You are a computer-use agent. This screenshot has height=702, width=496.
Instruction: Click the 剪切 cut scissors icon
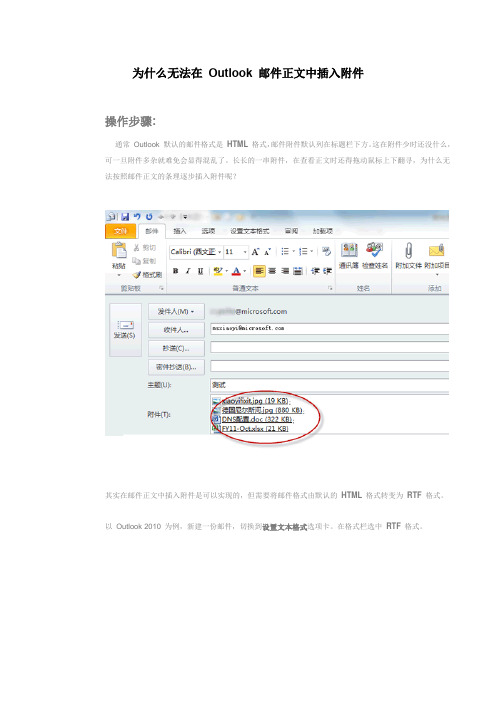pyautogui.click(x=145, y=248)
